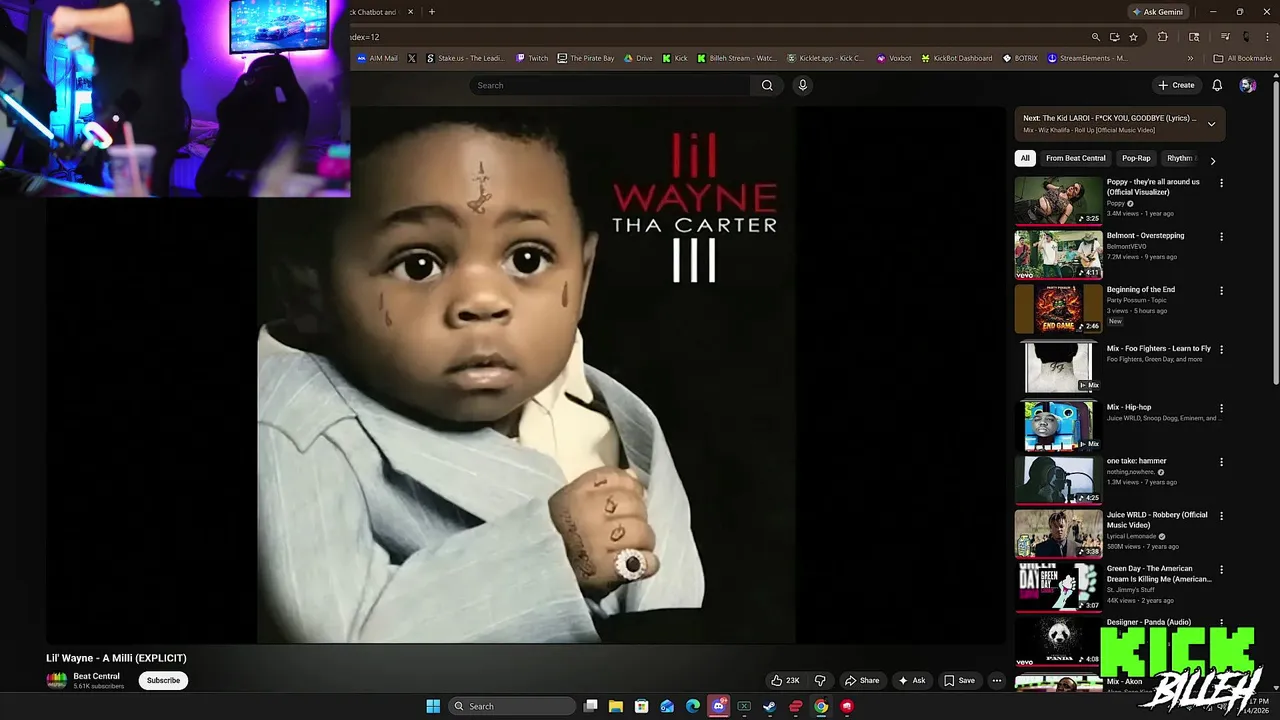Open Microsoft Store from taskbar
The width and height of the screenshot is (1280, 720).
pyautogui.click(x=641, y=706)
